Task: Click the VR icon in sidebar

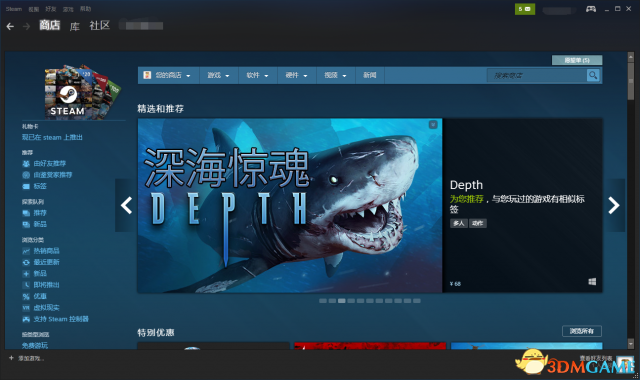Action: [26, 308]
